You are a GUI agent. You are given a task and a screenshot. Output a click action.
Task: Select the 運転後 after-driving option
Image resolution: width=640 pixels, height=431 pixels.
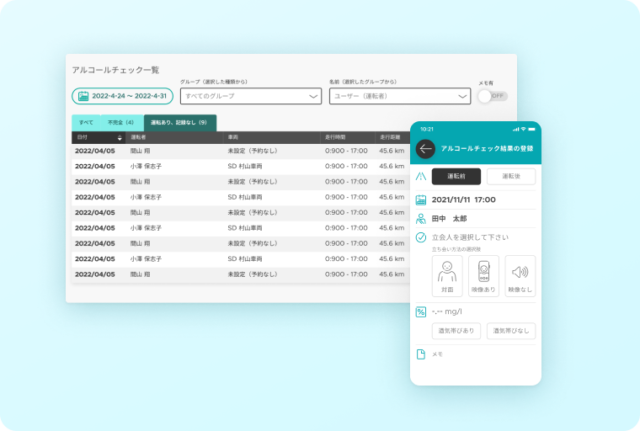click(x=510, y=176)
